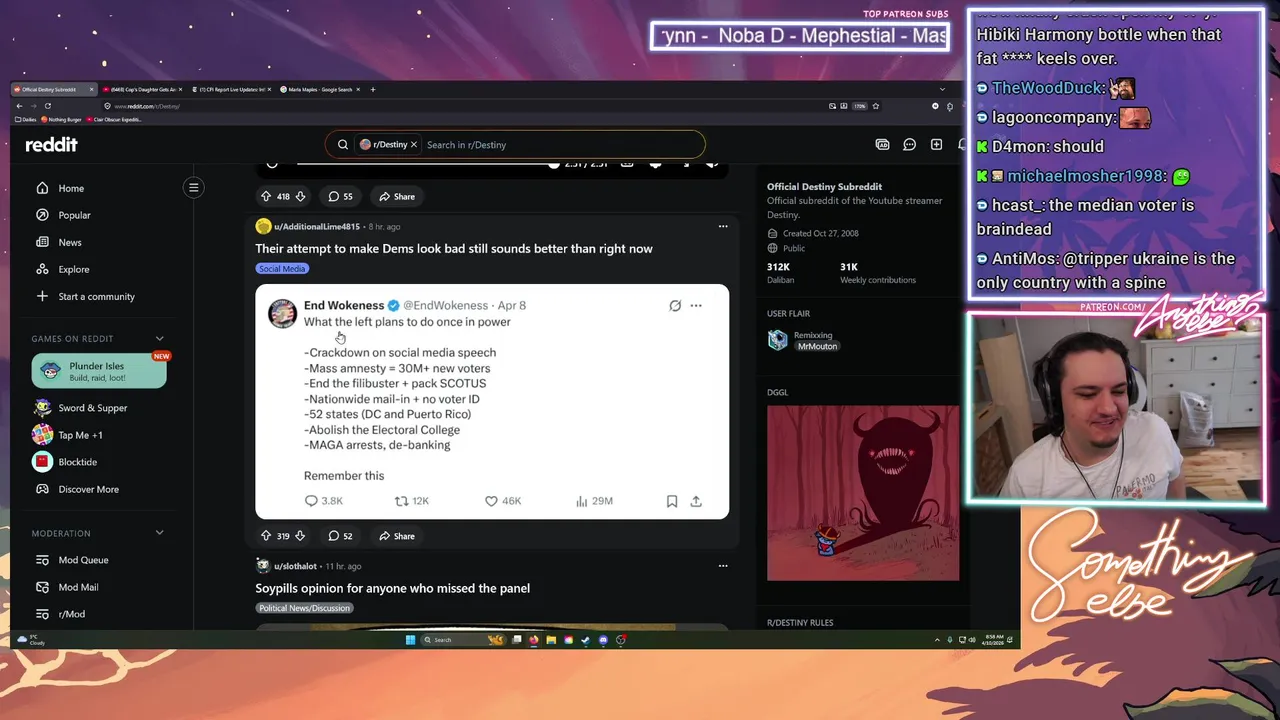The width and height of the screenshot is (1280, 720).
Task: Click the reddit logo in header
Action: [x=51, y=145]
